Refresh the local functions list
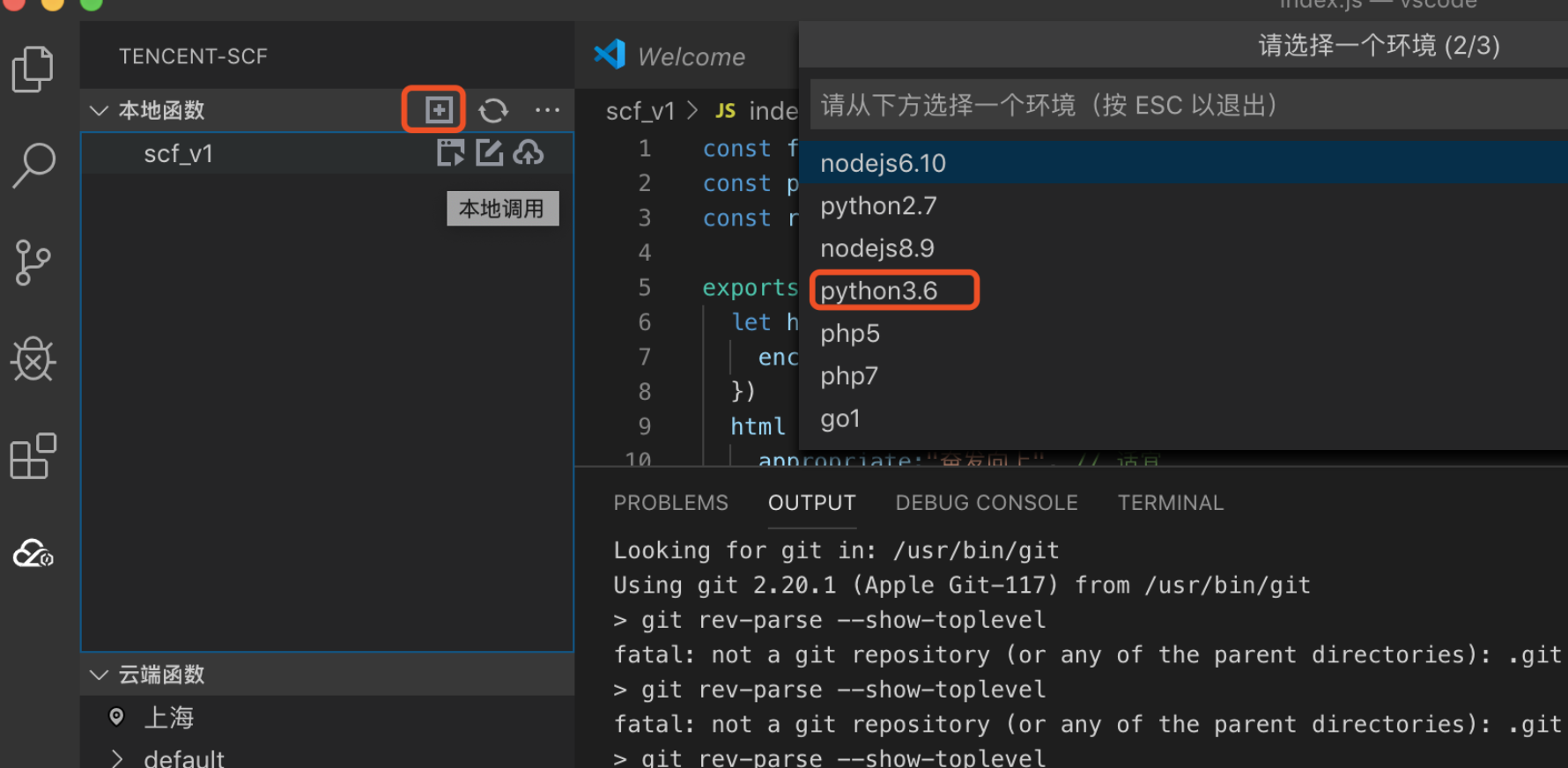The width and height of the screenshot is (1568, 768). (493, 110)
